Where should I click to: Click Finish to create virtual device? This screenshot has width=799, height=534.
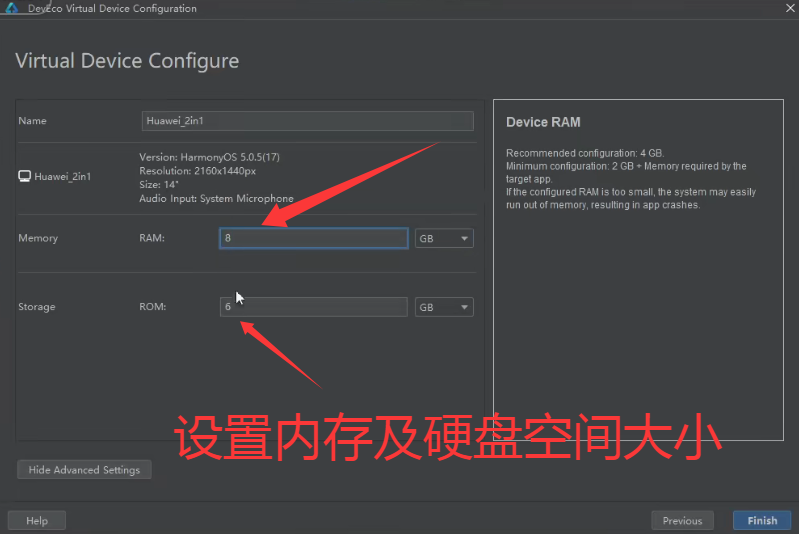762,521
